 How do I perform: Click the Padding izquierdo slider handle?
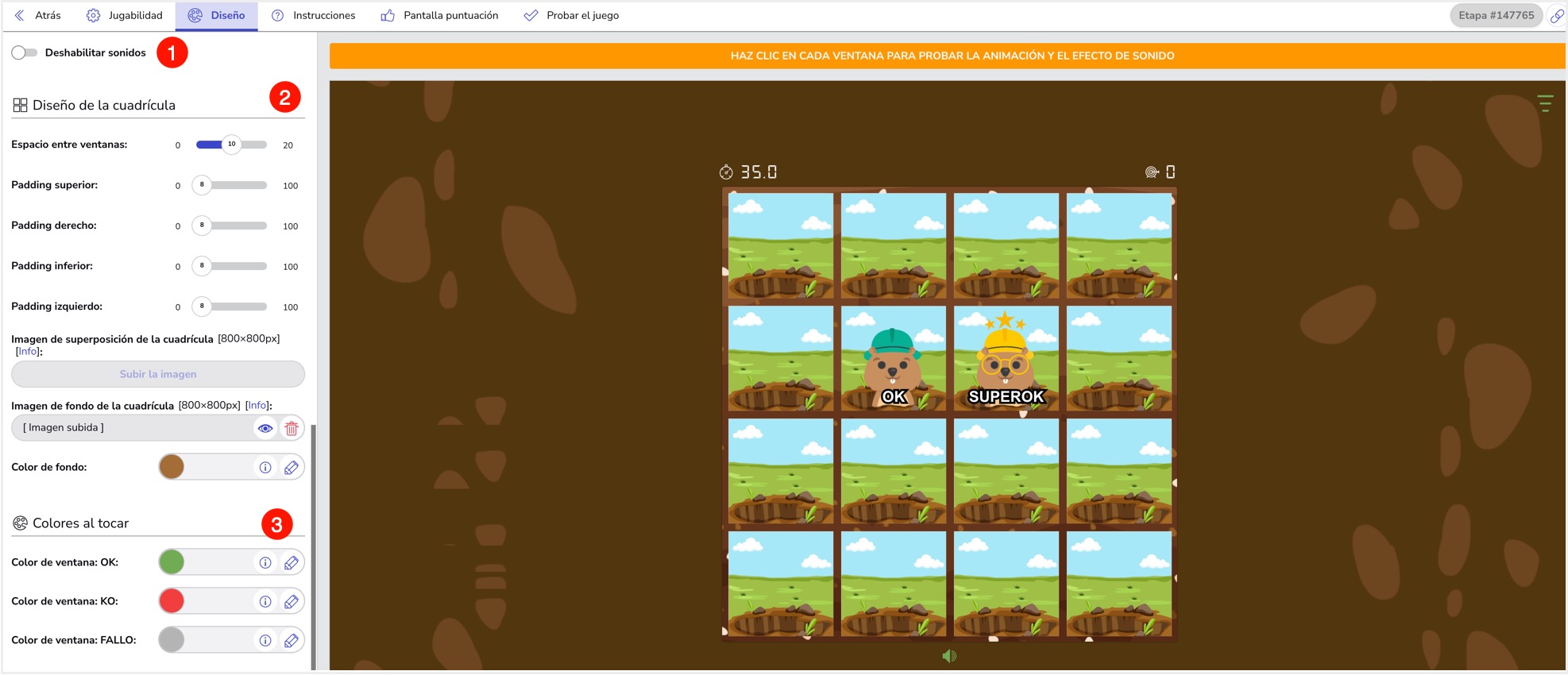point(202,307)
